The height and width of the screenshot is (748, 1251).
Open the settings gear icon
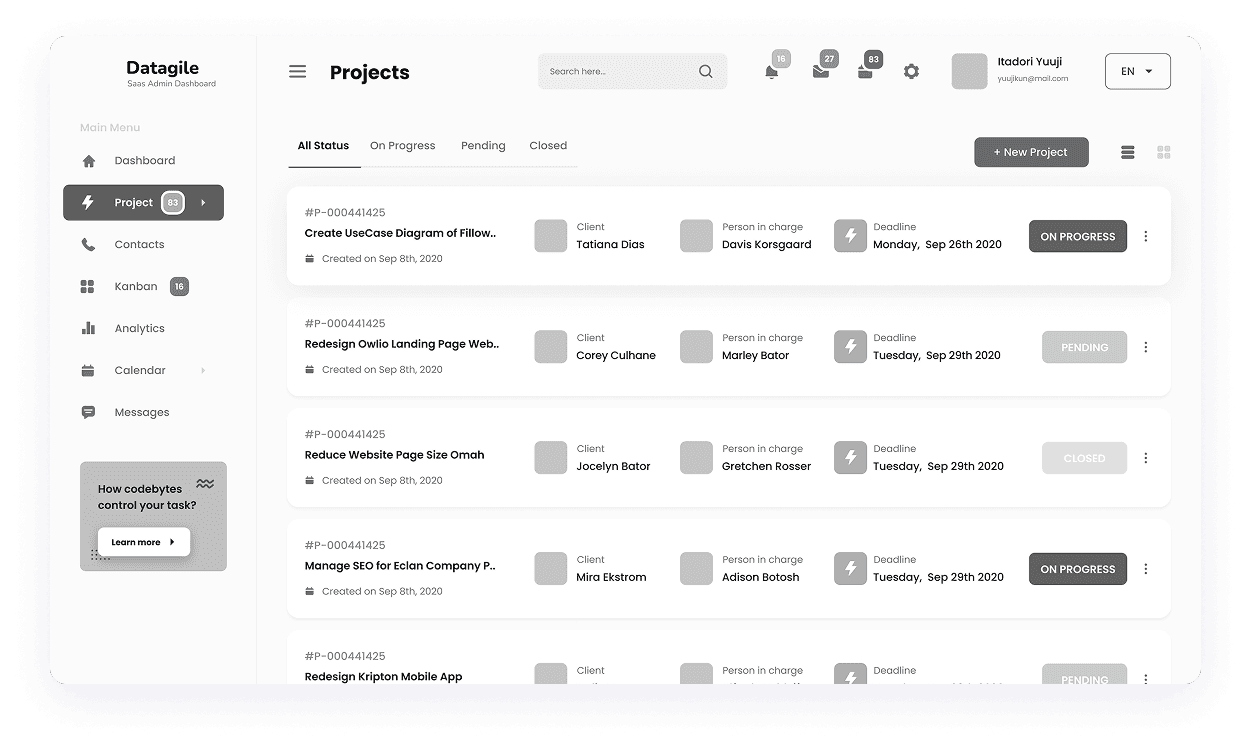pos(911,71)
